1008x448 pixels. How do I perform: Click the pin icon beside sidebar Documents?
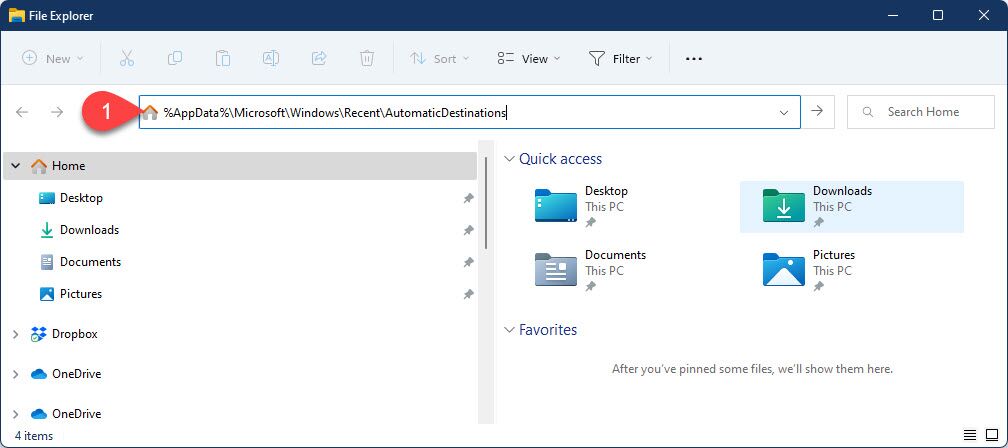coord(469,262)
